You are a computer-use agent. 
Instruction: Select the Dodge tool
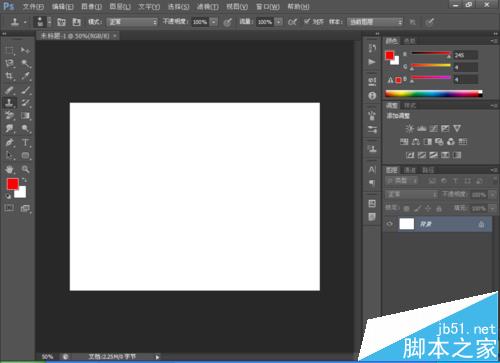pos(25,129)
